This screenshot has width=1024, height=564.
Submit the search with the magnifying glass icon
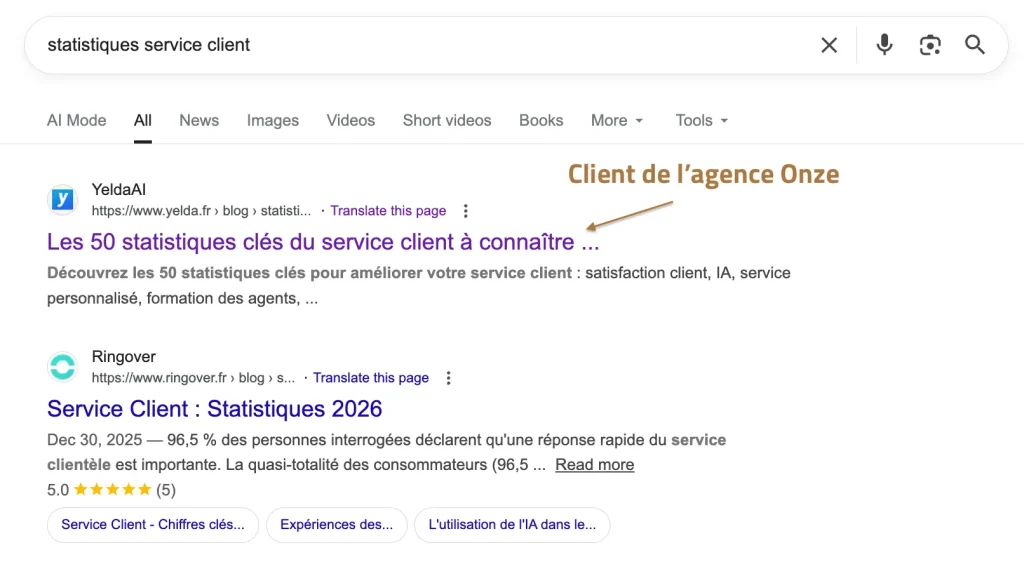[974, 44]
